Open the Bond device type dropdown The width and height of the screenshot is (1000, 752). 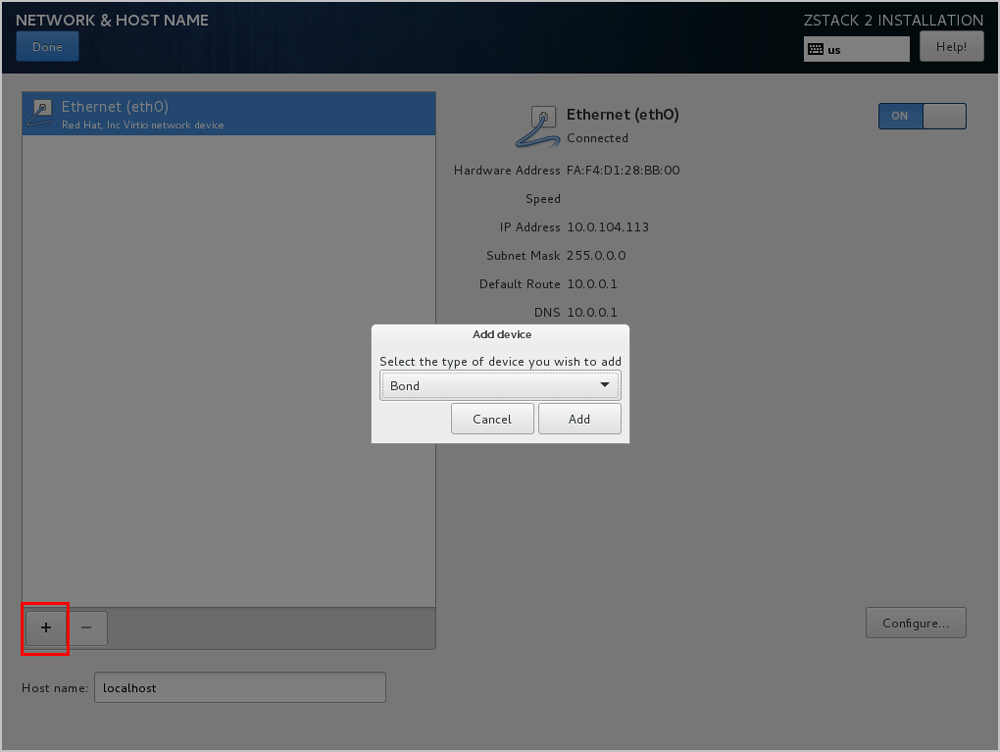click(x=499, y=386)
